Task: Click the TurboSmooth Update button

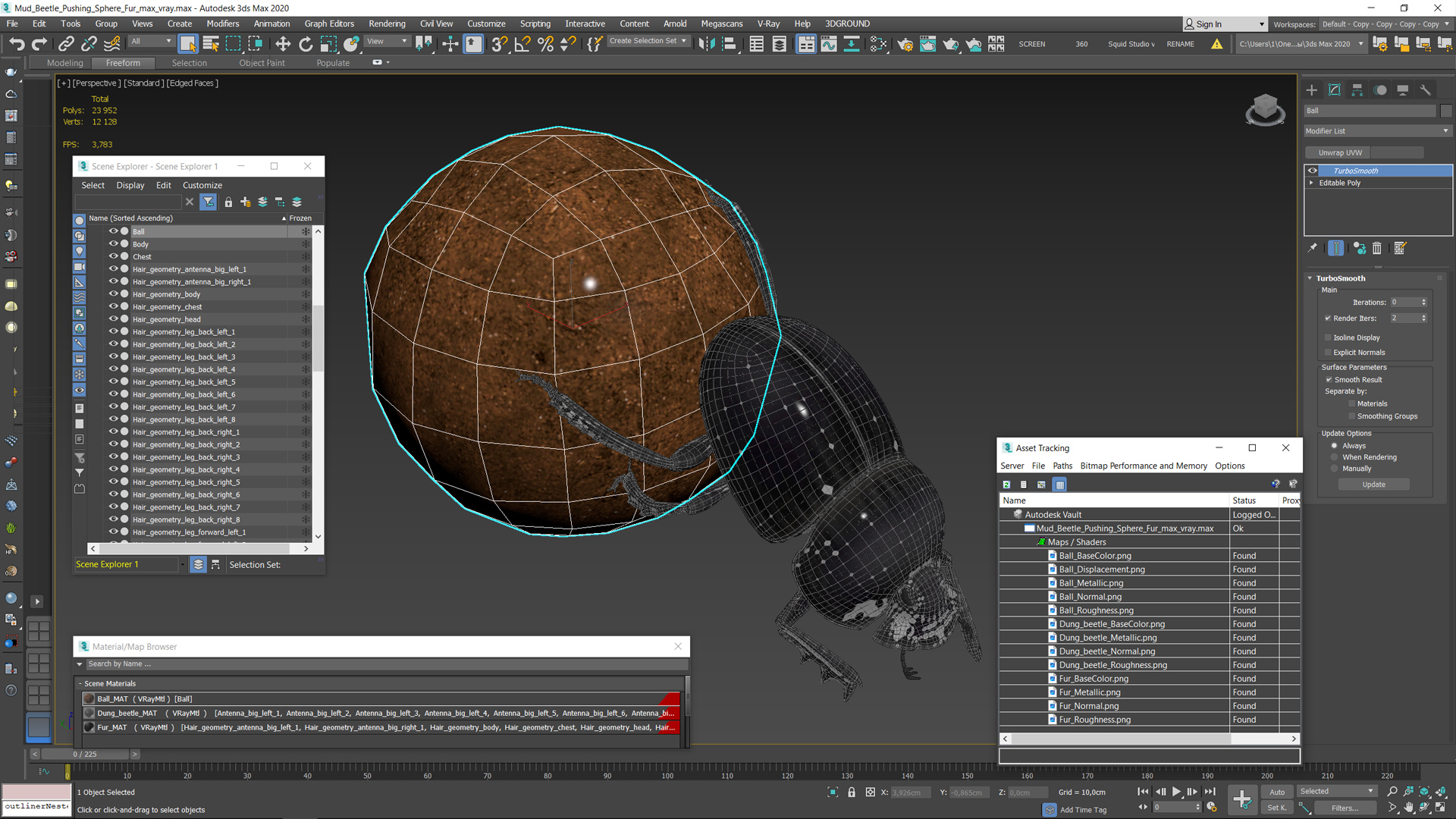Action: pos(1373,485)
